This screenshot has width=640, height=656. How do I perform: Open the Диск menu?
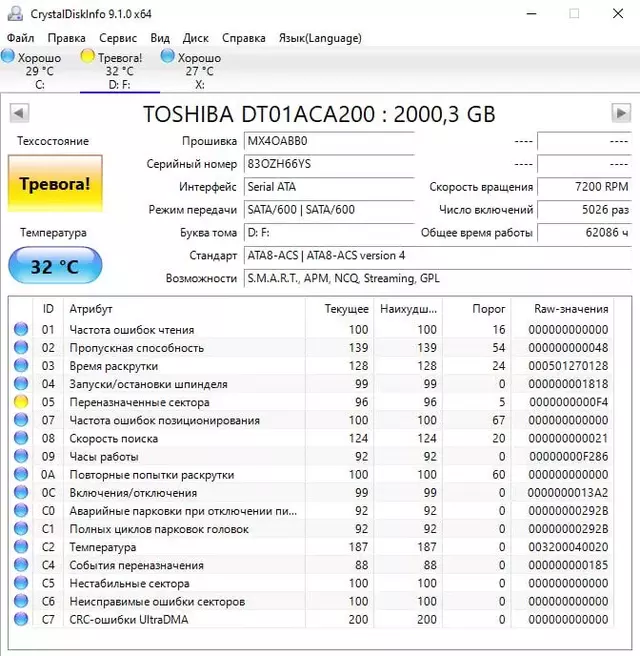tap(195, 38)
